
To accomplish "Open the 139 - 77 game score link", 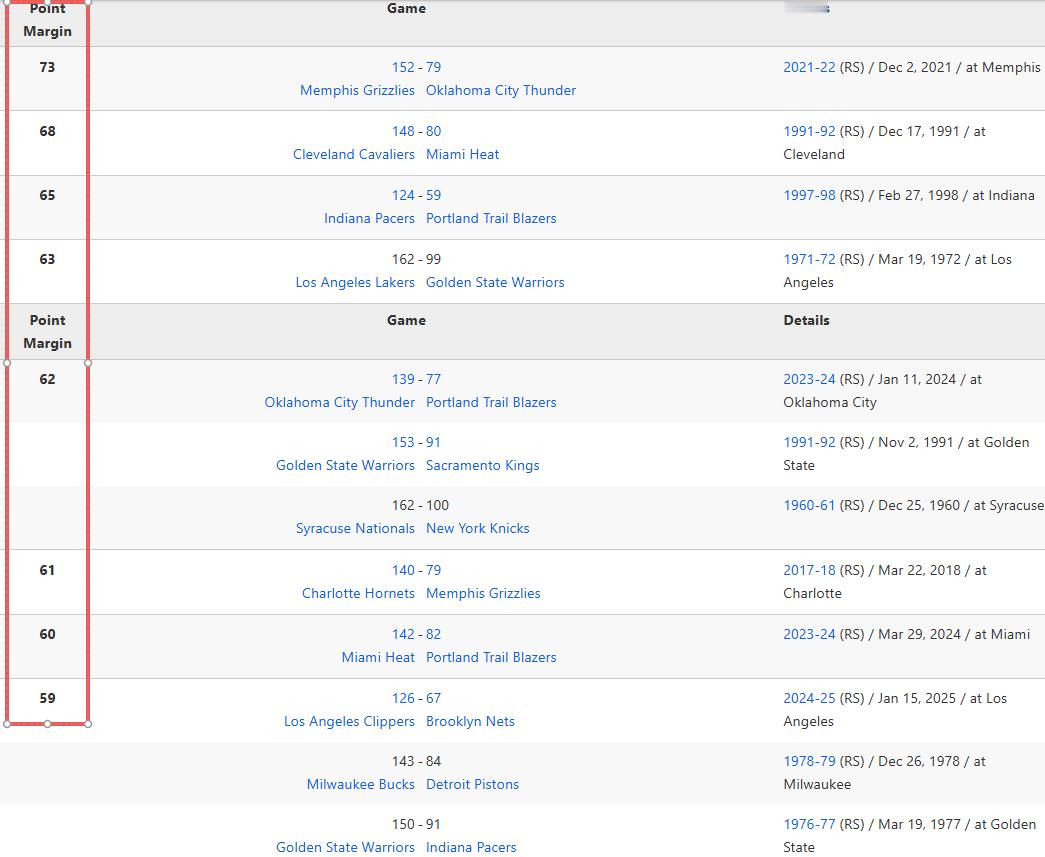I will pos(416,379).
